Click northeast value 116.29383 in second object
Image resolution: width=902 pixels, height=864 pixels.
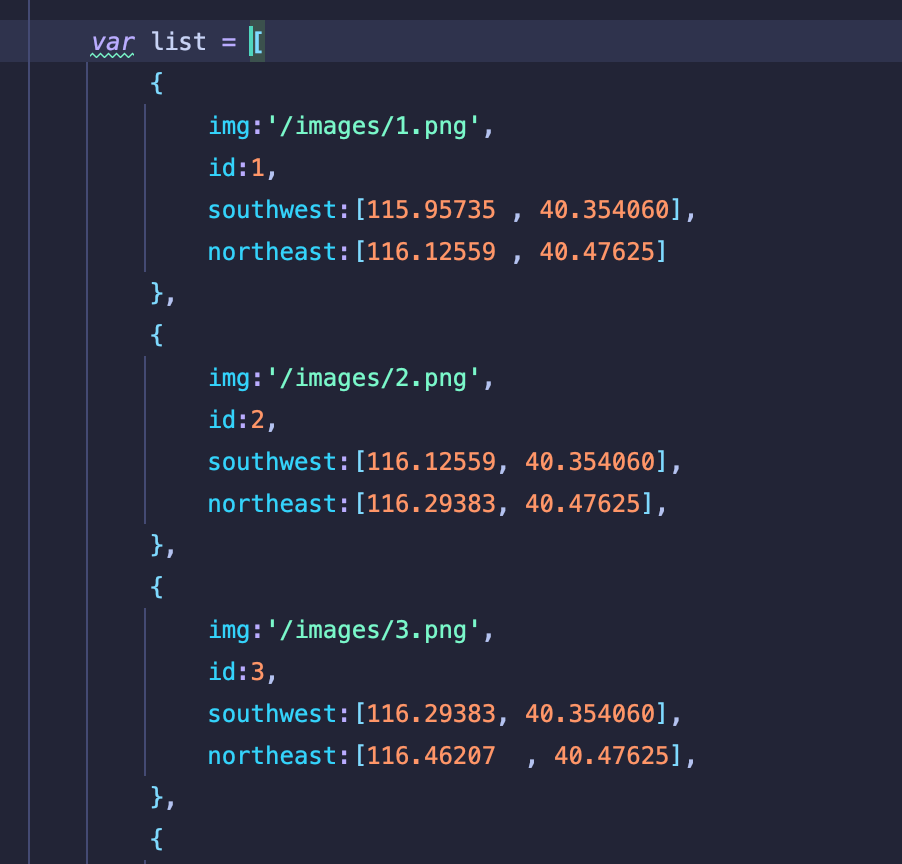[431, 504]
